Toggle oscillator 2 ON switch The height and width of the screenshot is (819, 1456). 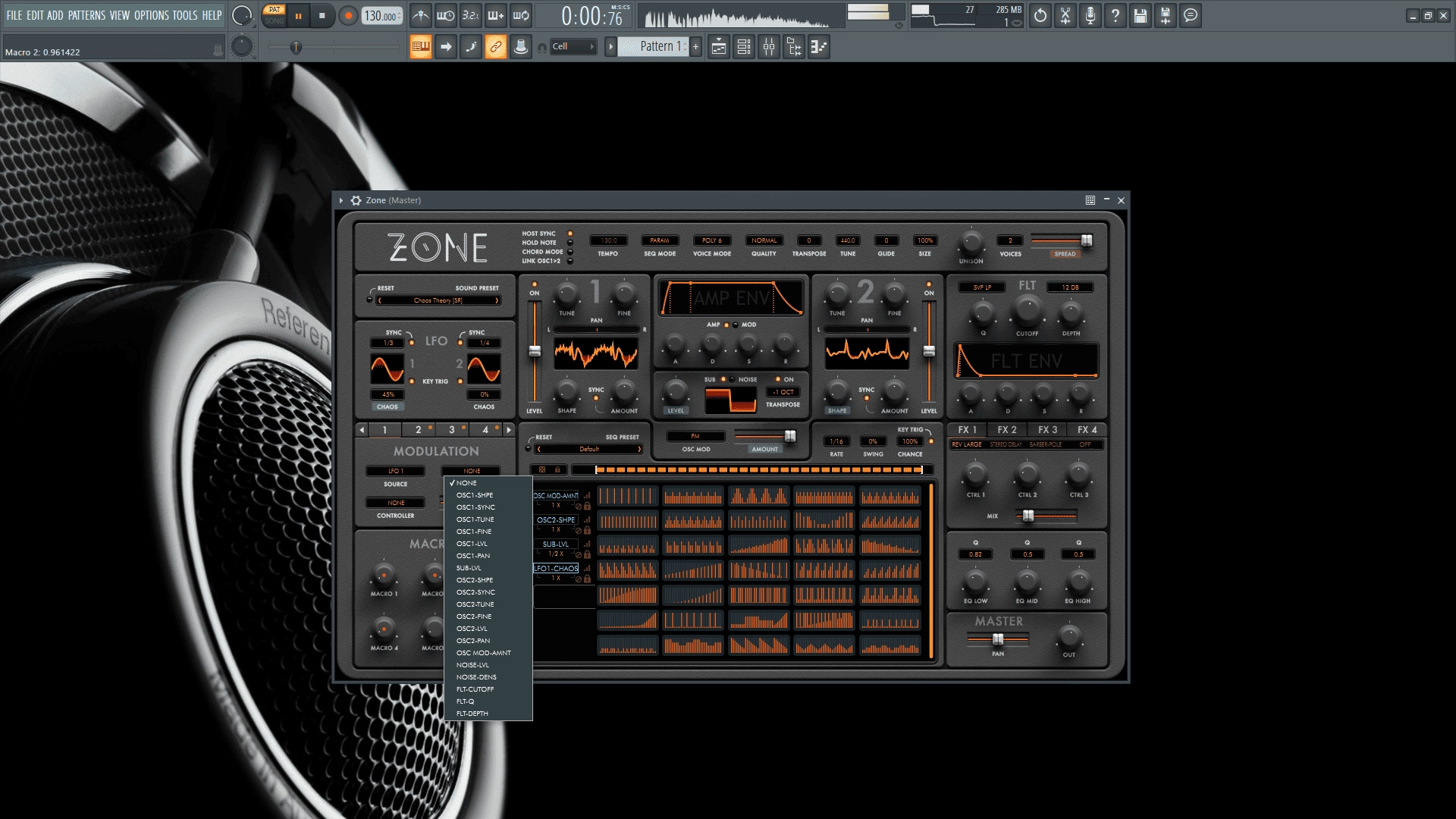point(929,285)
